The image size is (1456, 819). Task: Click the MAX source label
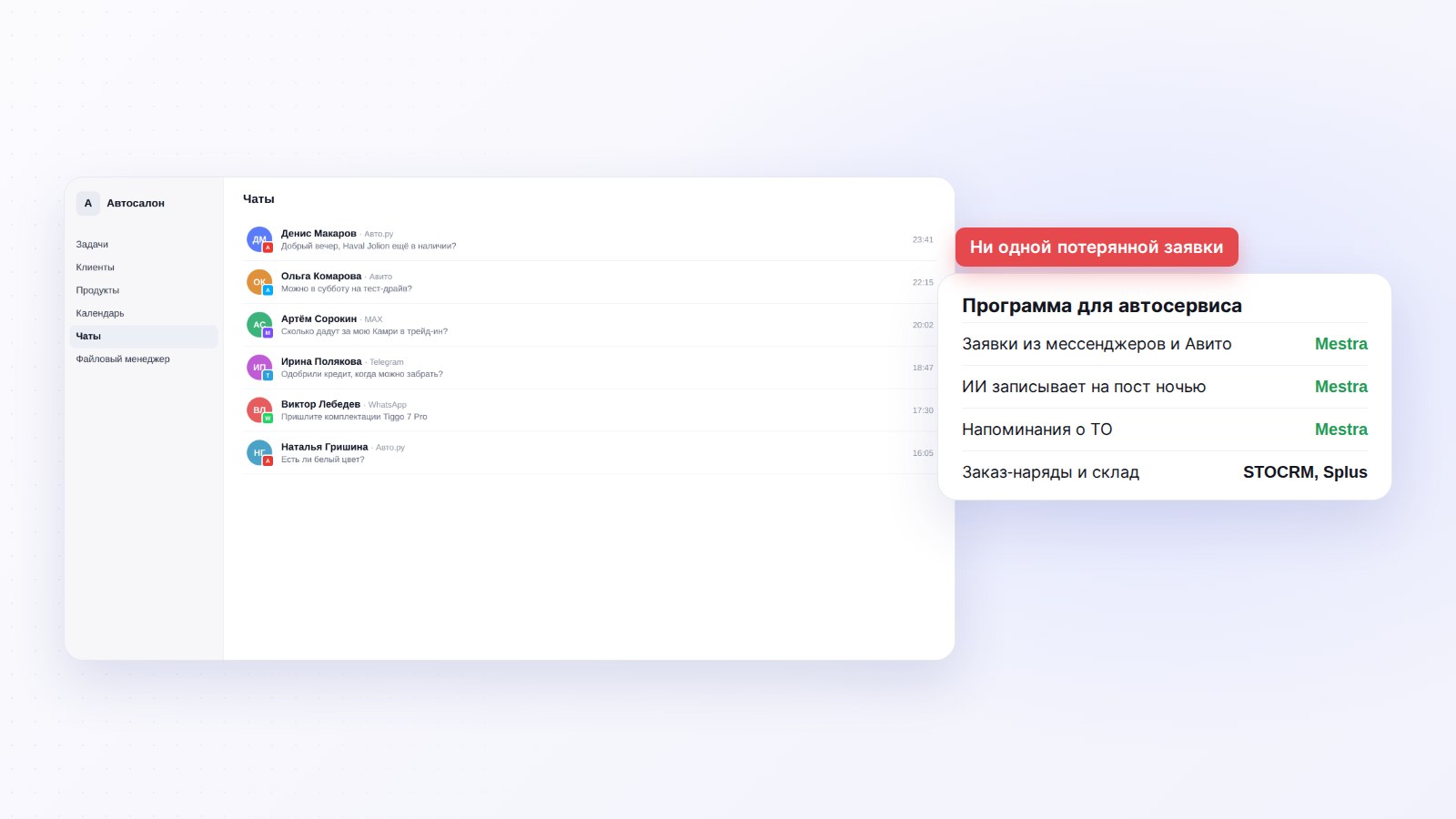pos(373,319)
